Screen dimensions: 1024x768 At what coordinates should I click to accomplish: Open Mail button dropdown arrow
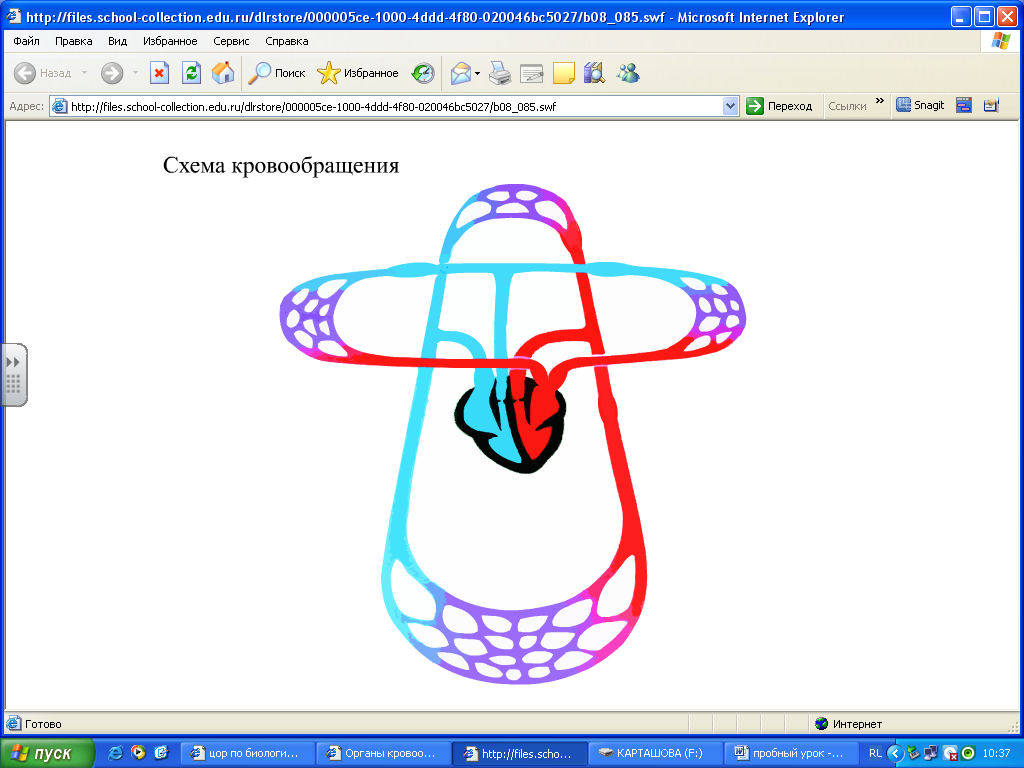[x=477, y=73]
